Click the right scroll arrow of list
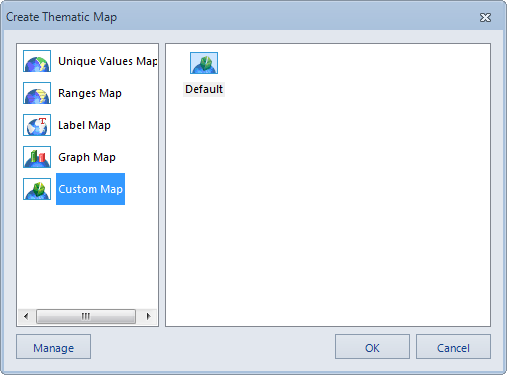Viewport: 507px width, 375px height. [x=148, y=316]
